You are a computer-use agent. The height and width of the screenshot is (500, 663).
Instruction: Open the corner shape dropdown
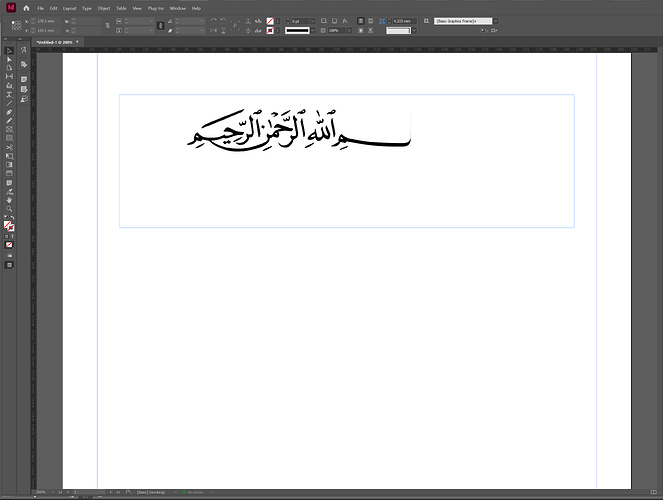(x=414, y=30)
